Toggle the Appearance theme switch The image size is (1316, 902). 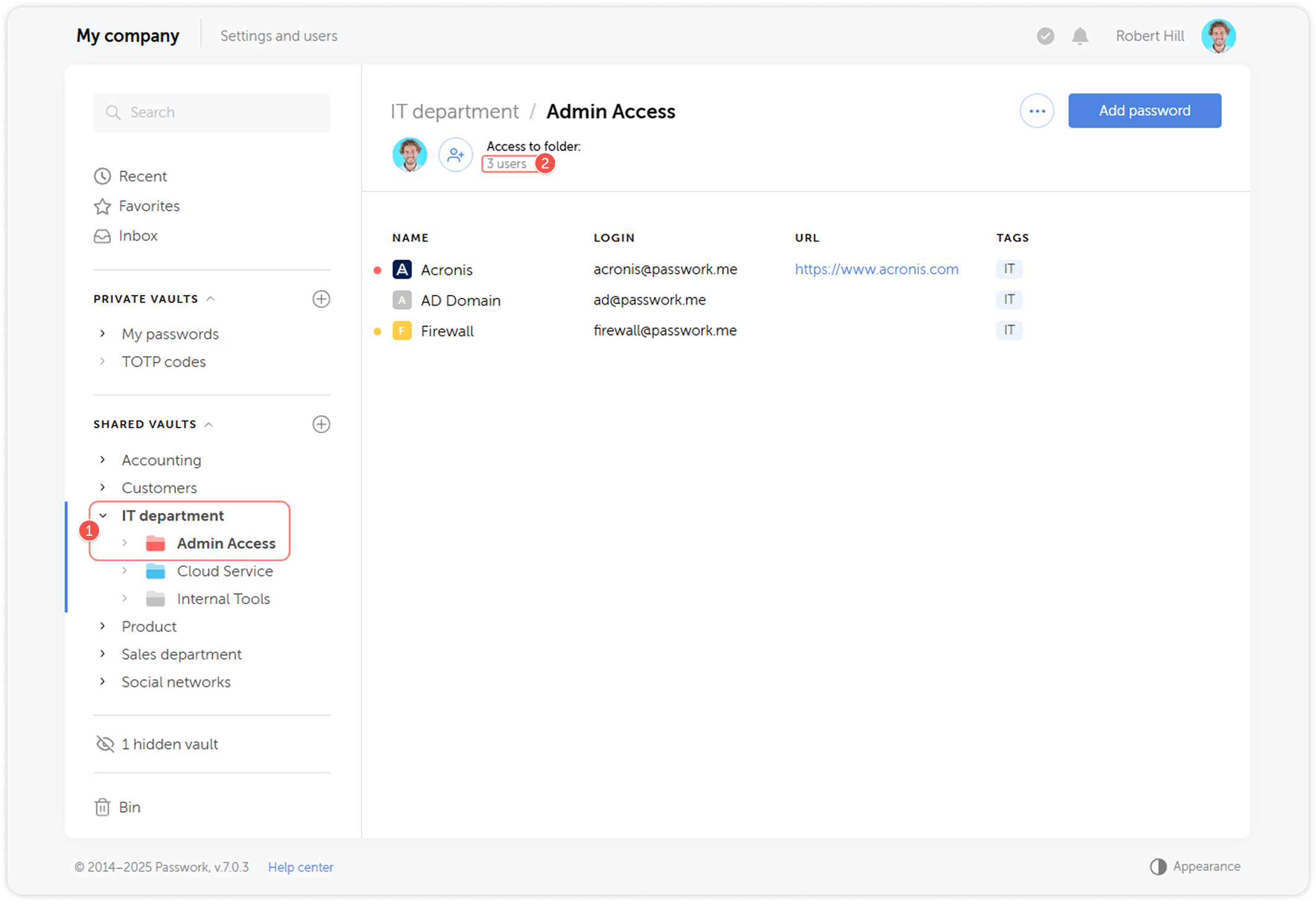tap(1158, 866)
